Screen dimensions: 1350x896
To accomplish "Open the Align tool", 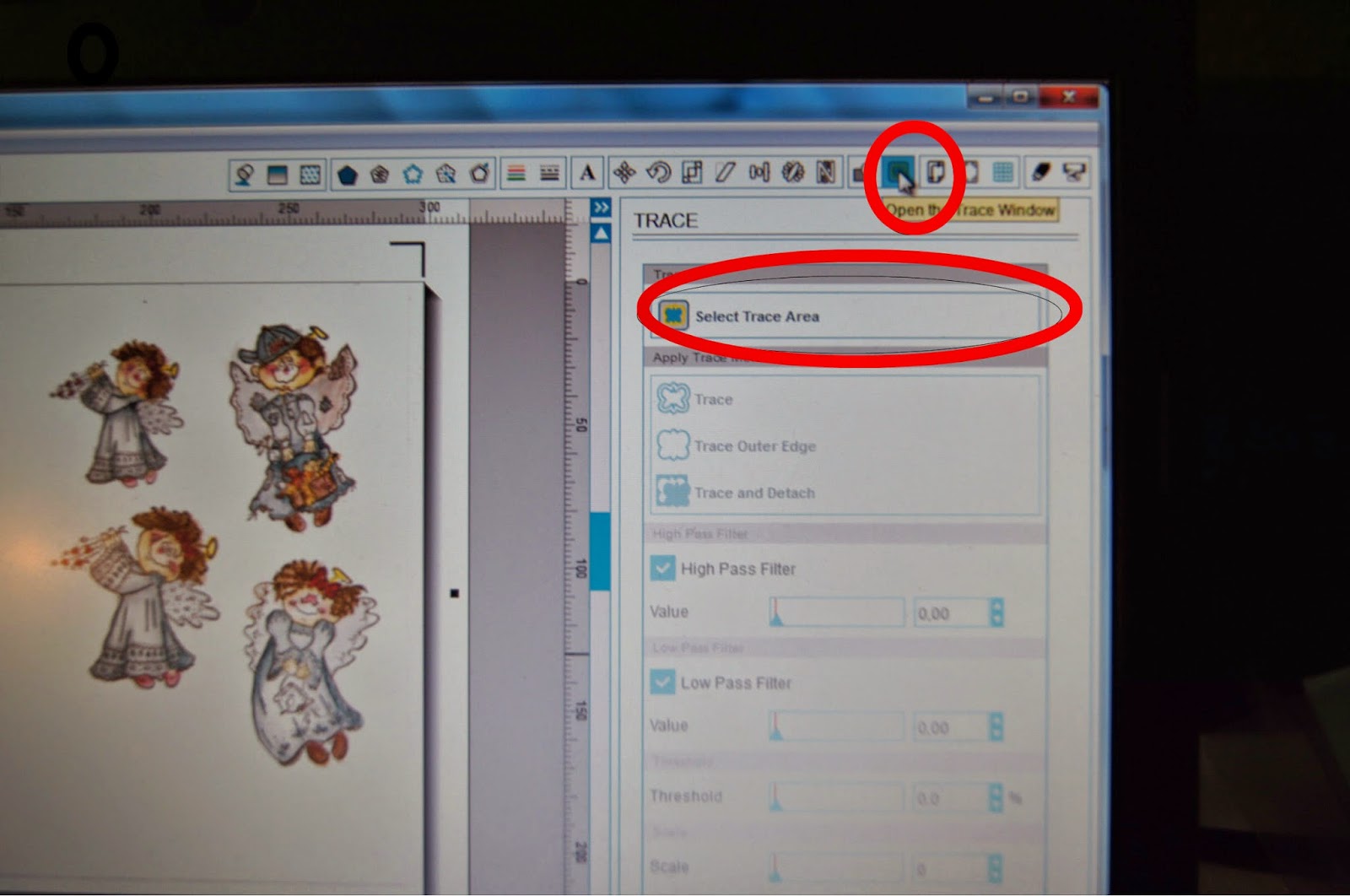I will [x=759, y=173].
